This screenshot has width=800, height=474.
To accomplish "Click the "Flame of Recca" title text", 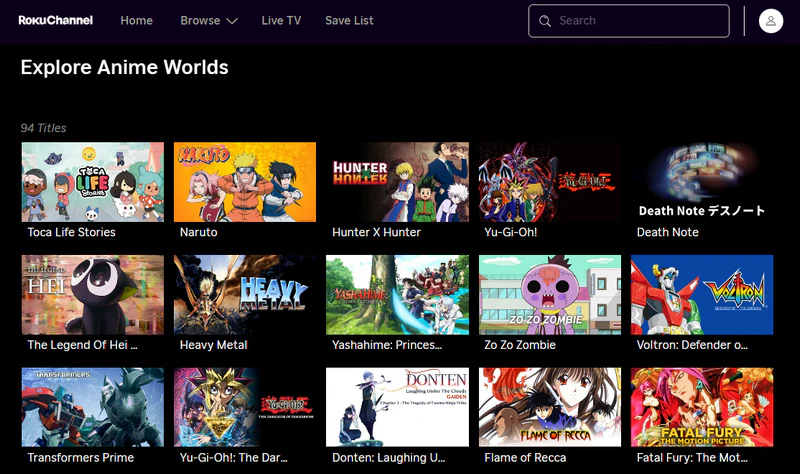I will pos(525,458).
